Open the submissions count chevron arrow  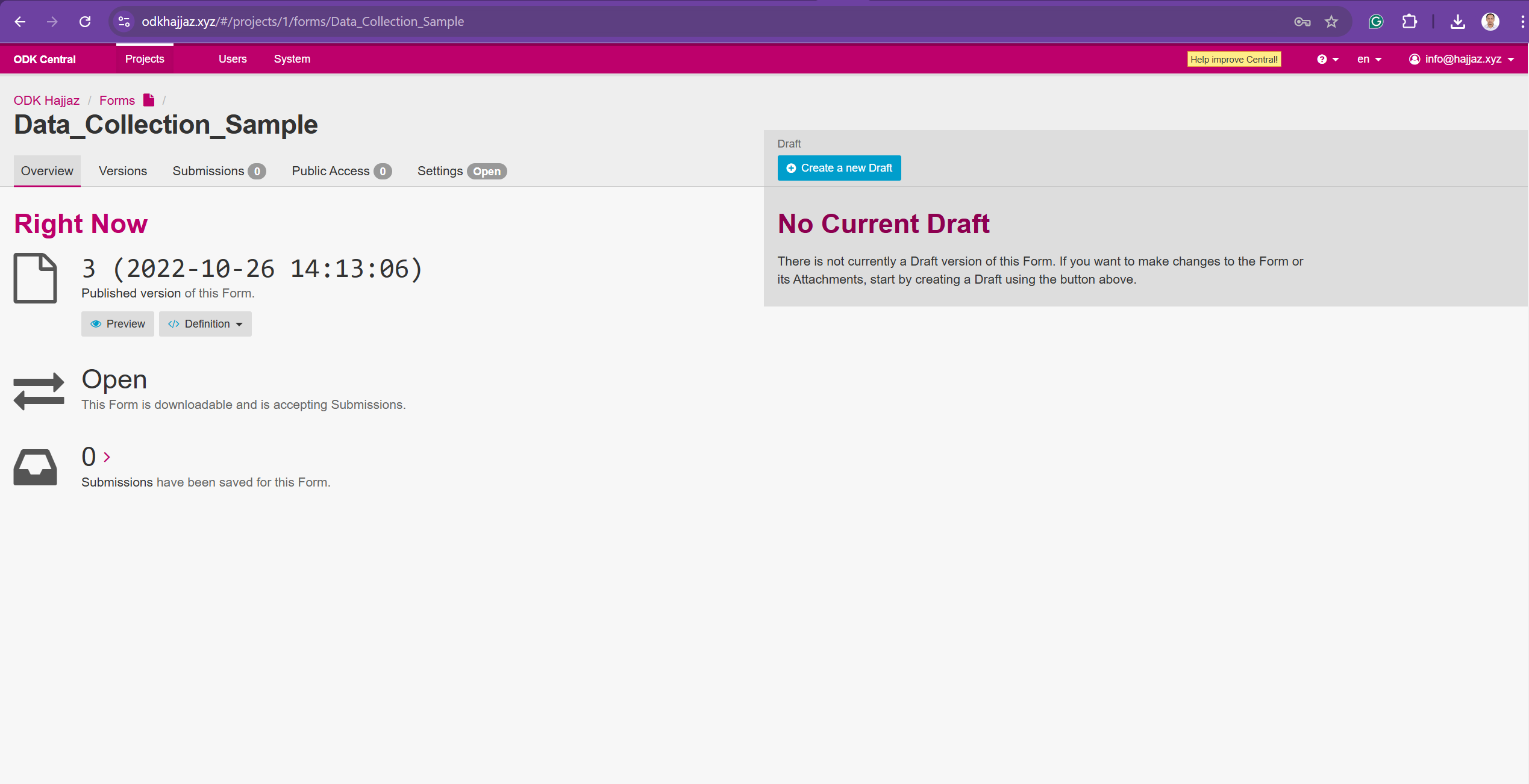(107, 458)
